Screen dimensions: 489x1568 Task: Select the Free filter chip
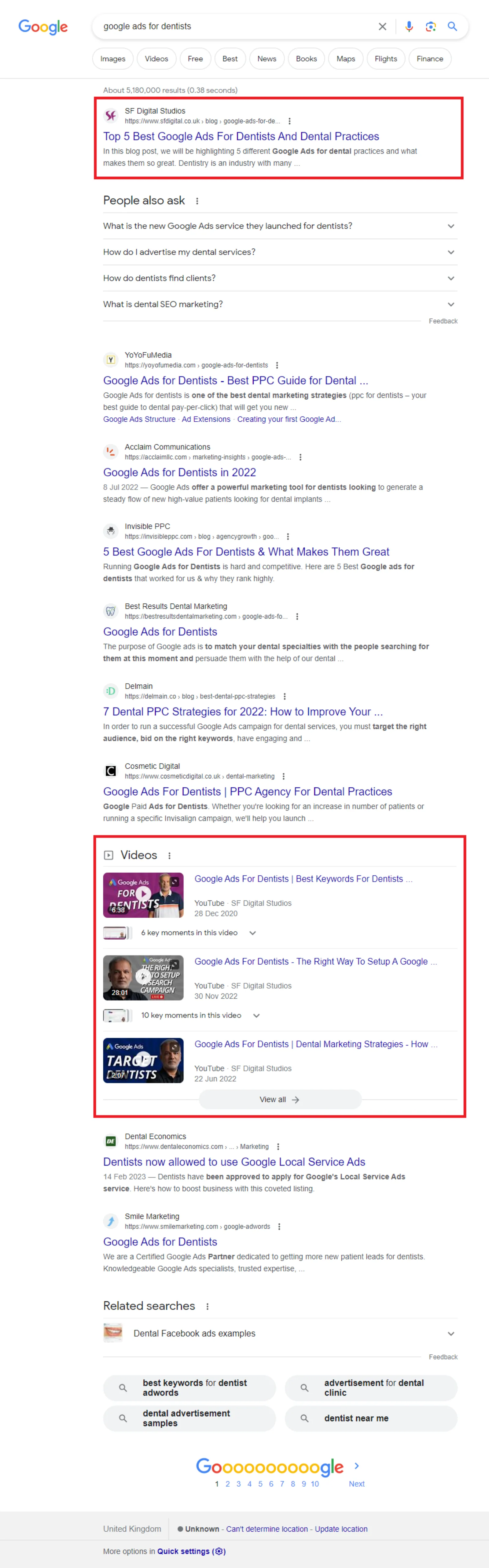(195, 59)
